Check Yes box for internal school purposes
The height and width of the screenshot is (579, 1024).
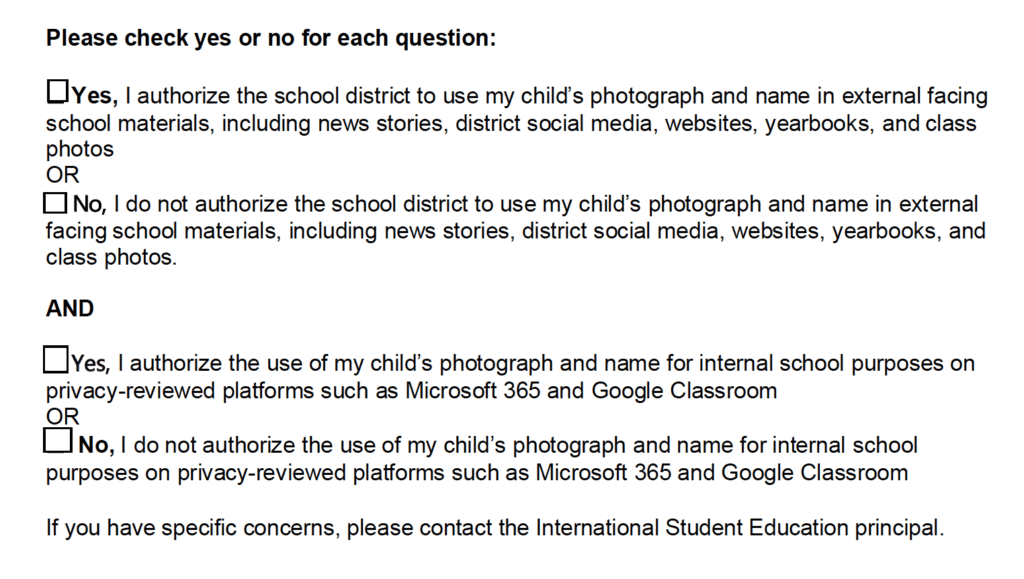pyautogui.click(x=57, y=360)
